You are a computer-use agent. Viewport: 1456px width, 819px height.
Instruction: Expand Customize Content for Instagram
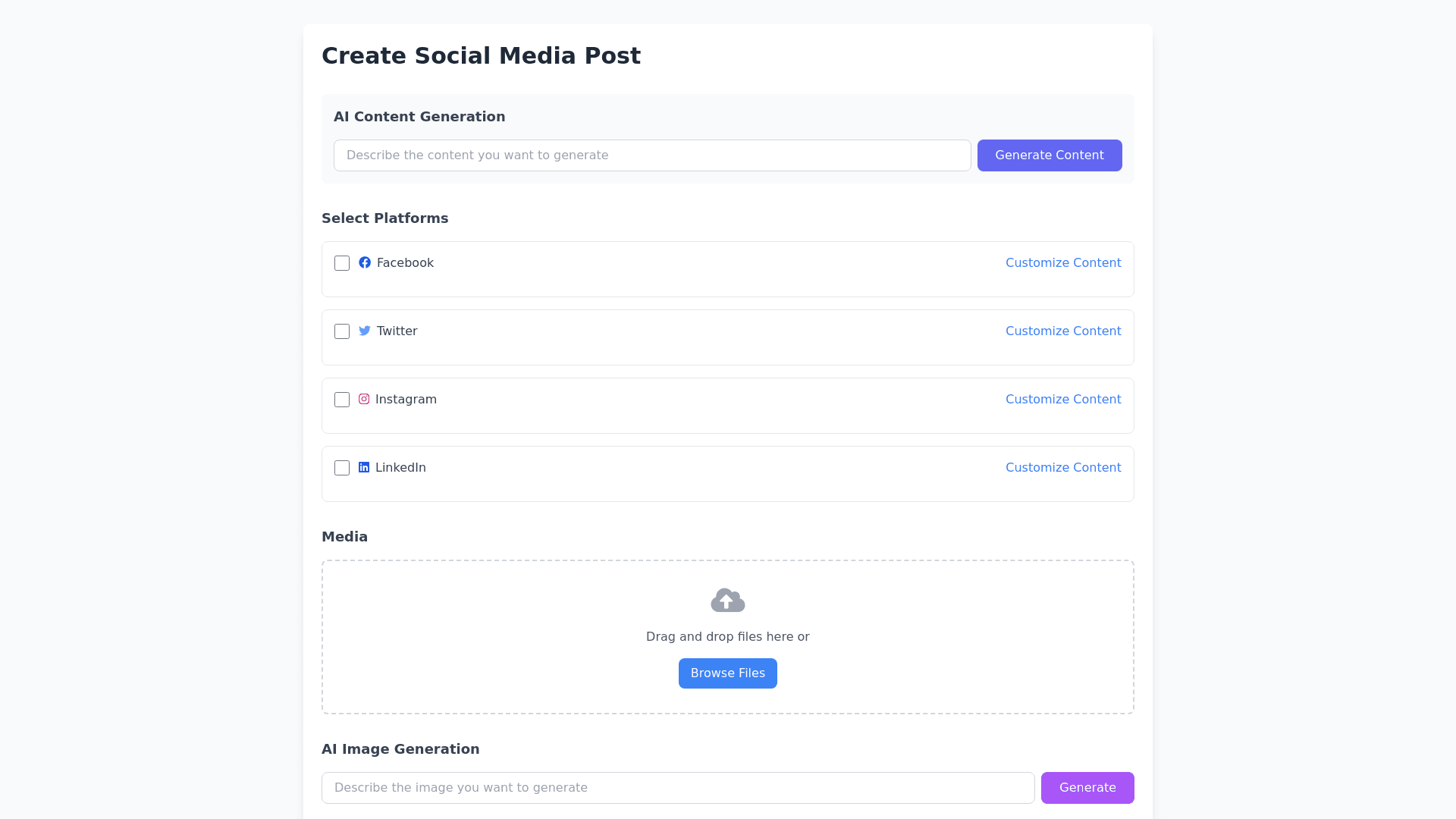point(1063,399)
